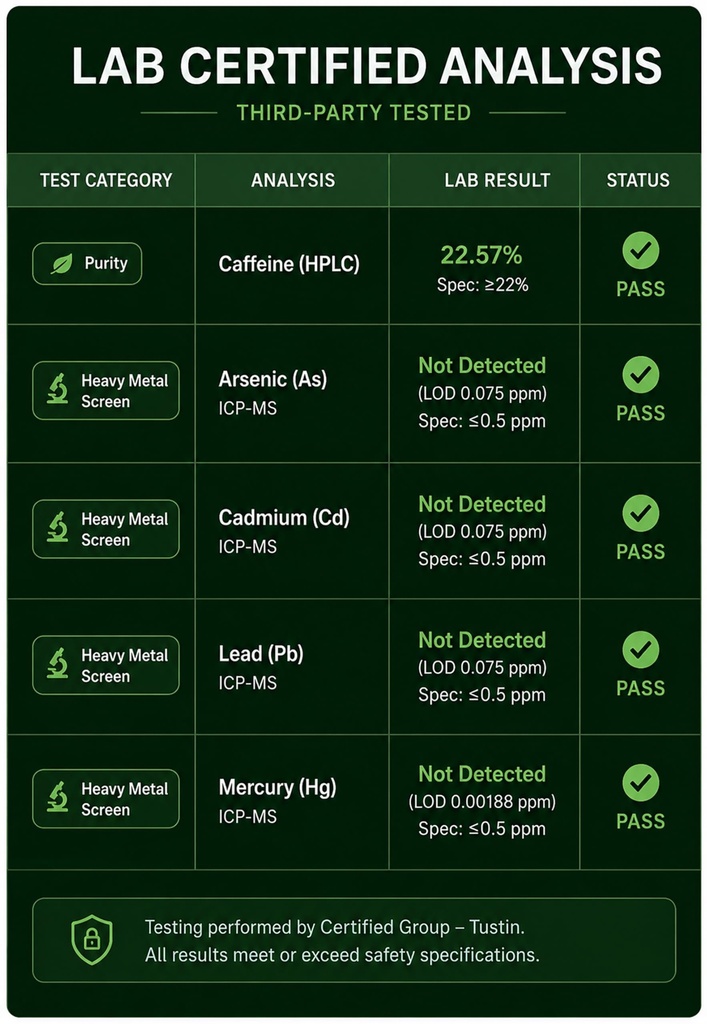Click the Lead row pass checkmark
This screenshot has height=1024, width=707.
[x=640, y=649]
